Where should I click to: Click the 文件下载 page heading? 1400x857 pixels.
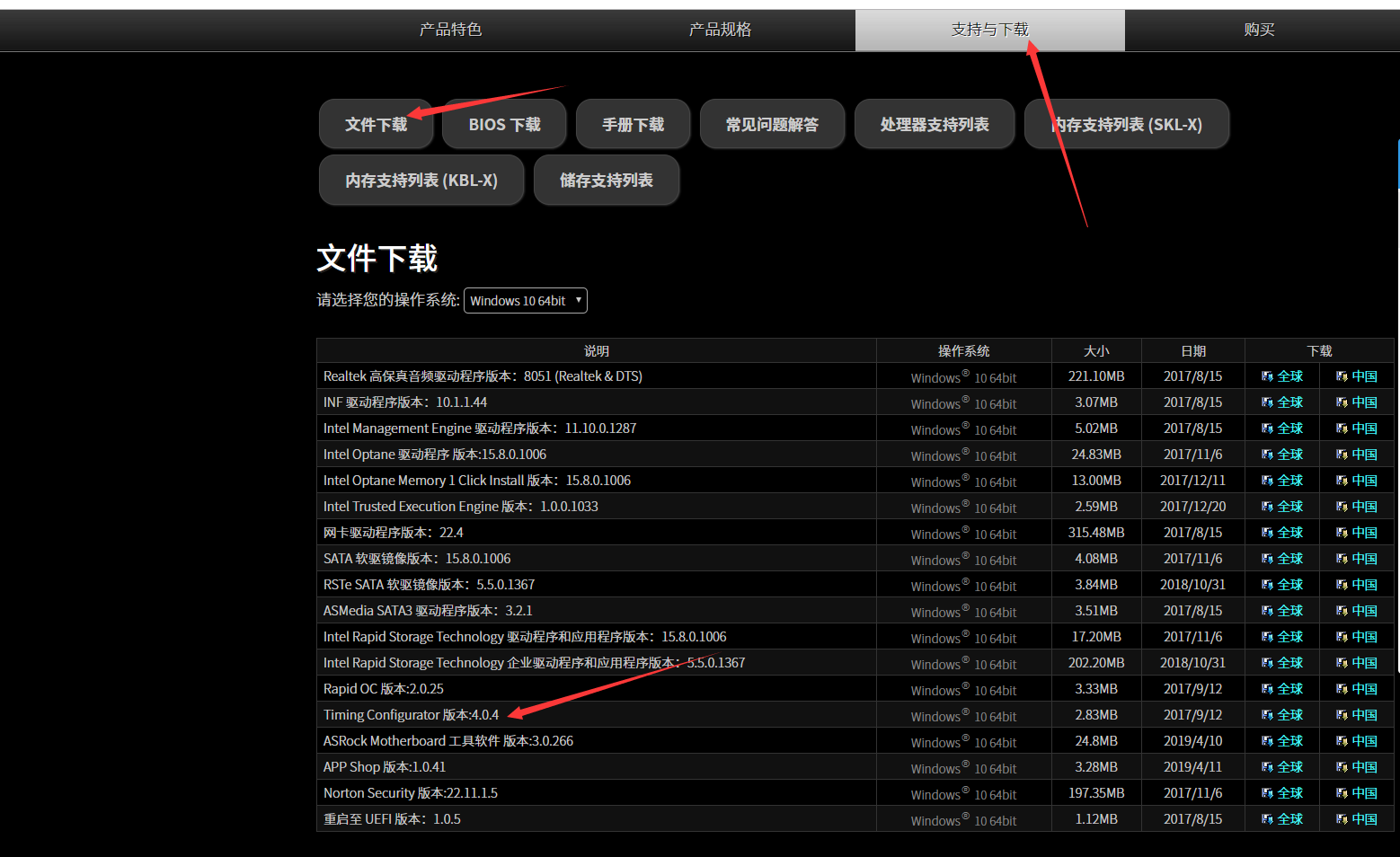[377, 259]
